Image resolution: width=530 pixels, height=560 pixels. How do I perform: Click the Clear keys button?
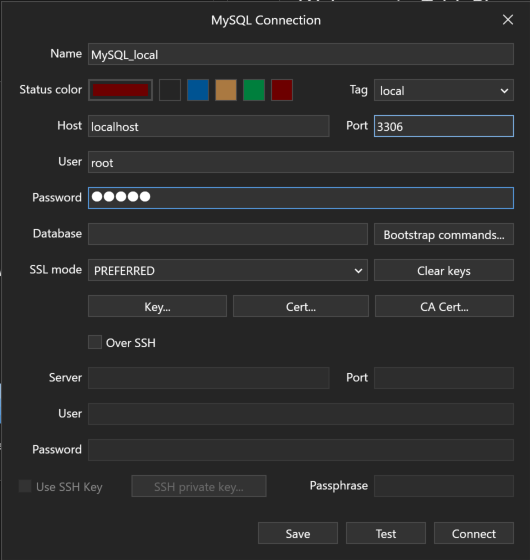444,270
